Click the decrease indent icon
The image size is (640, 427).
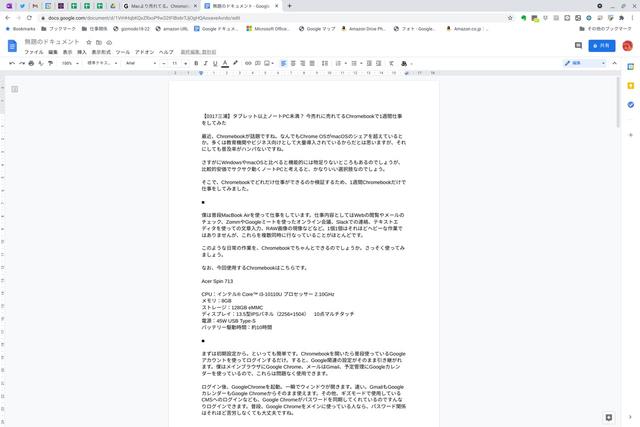(x=369, y=63)
